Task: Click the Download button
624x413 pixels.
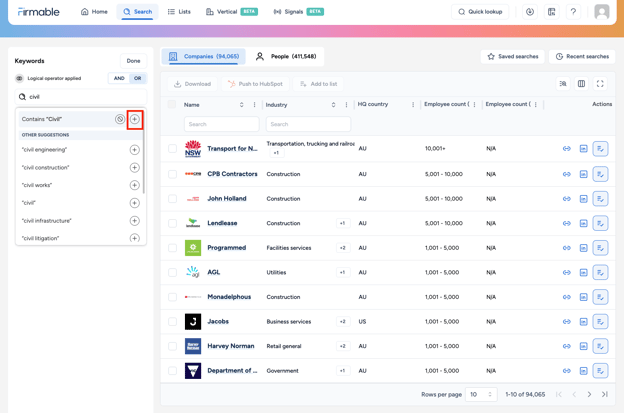Action: (192, 84)
